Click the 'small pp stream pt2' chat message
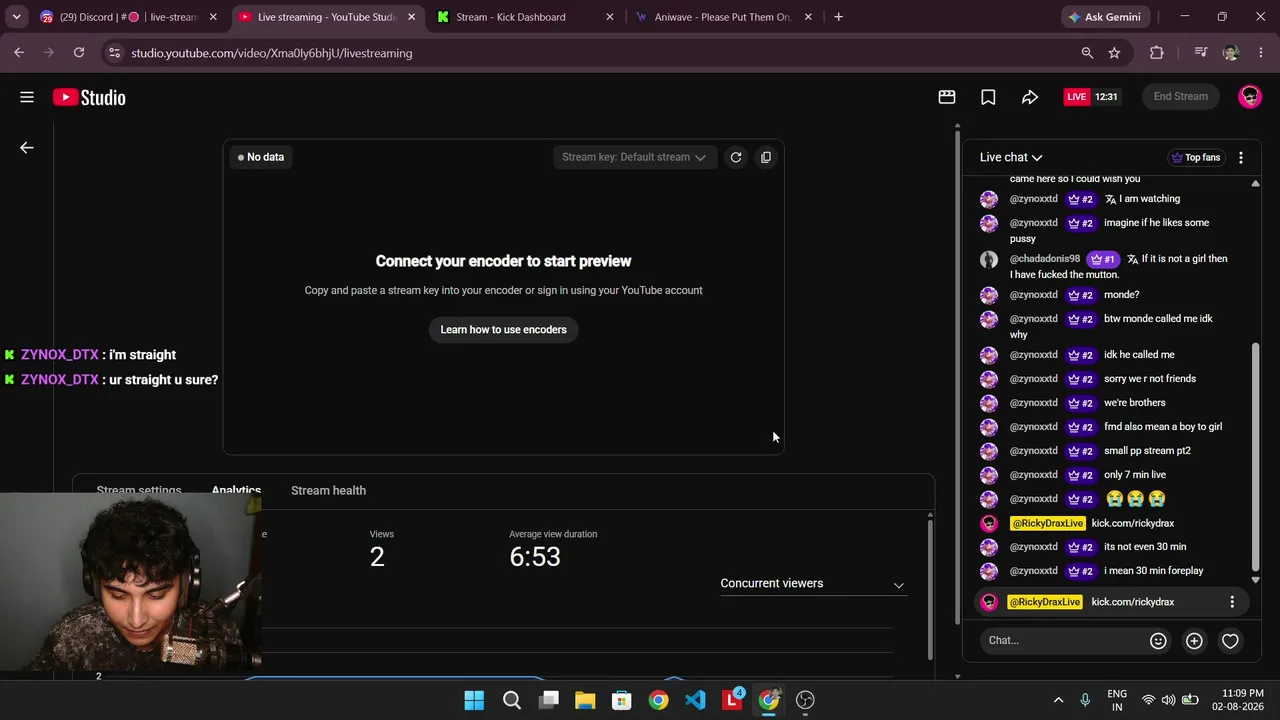The width and height of the screenshot is (1280, 720). click(x=1147, y=451)
